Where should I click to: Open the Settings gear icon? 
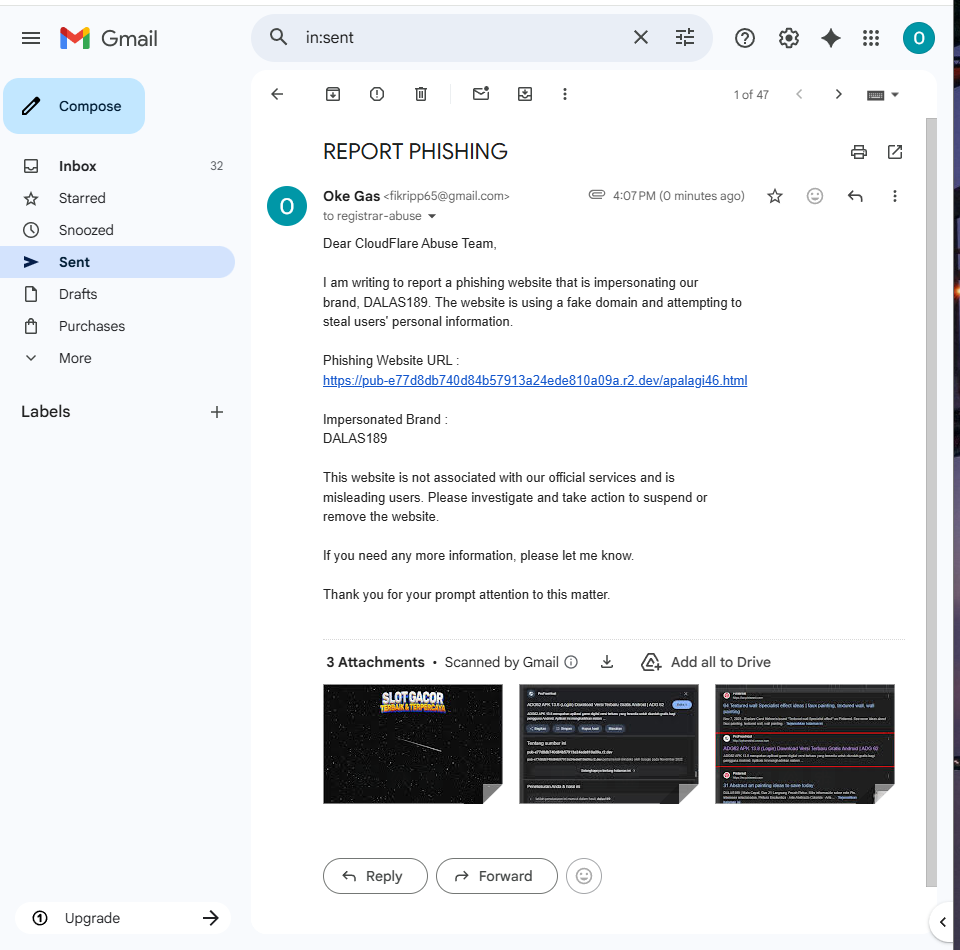click(789, 38)
